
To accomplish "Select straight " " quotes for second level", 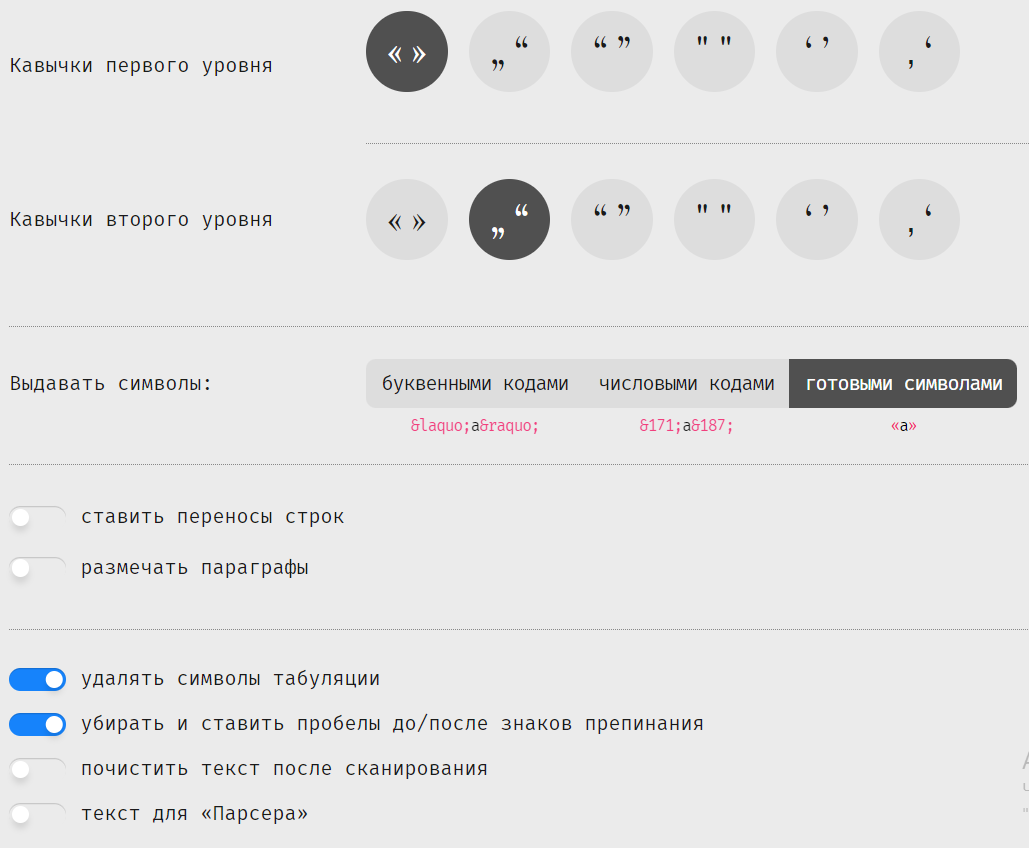I will click(714, 220).
